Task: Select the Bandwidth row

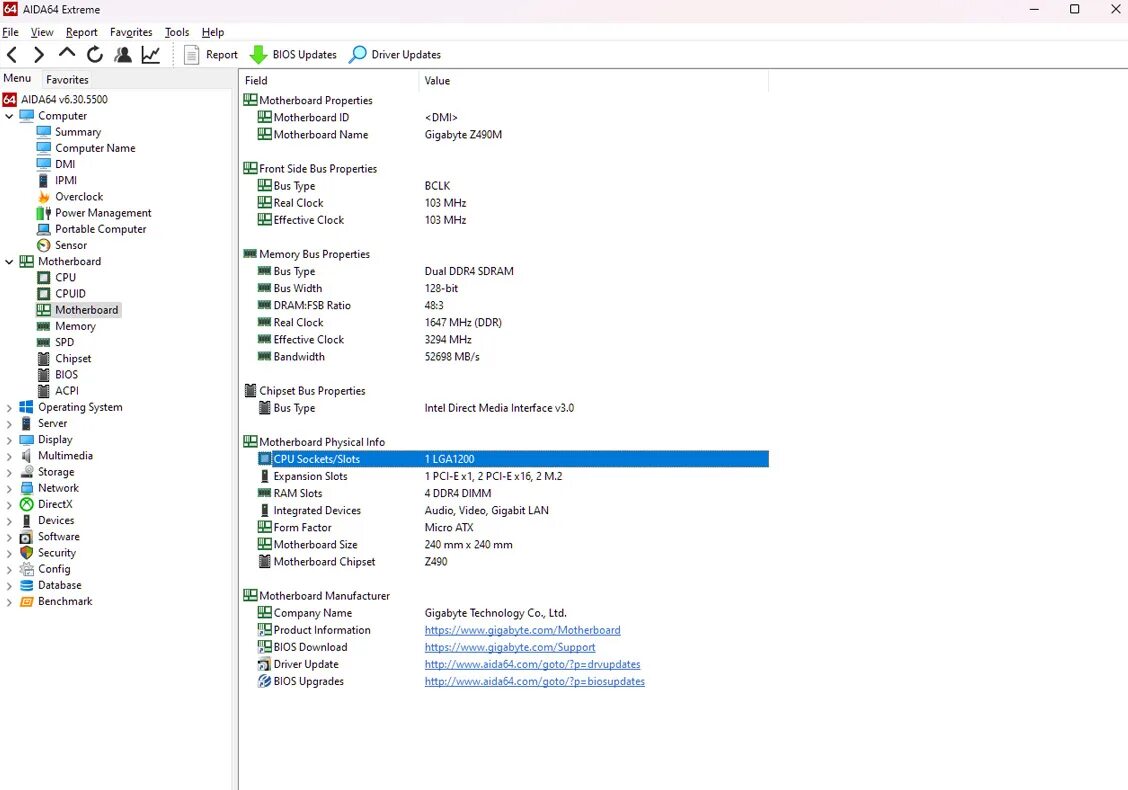Action: tap(513, 357)
